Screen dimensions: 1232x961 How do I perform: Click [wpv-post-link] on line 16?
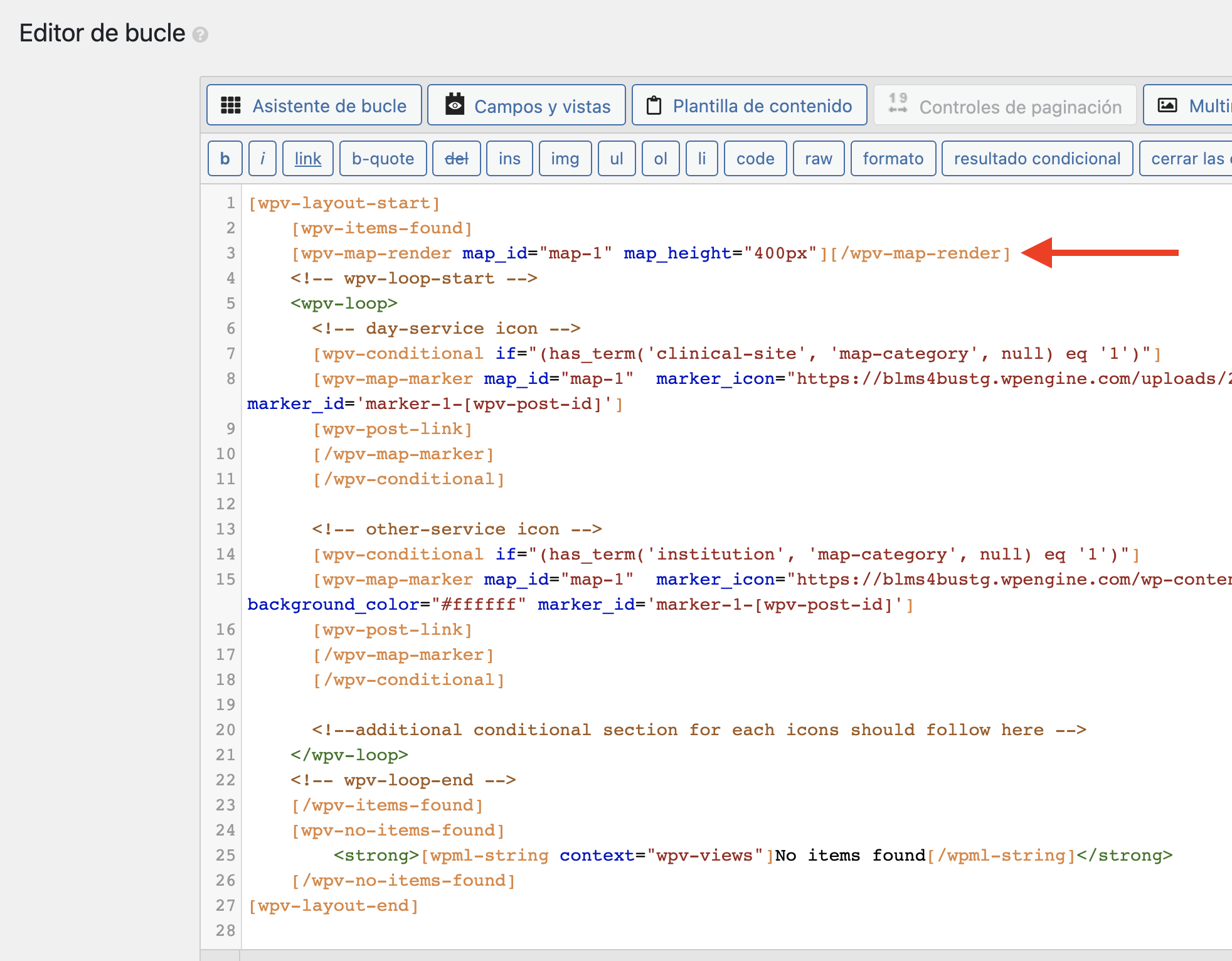point(392,630)
